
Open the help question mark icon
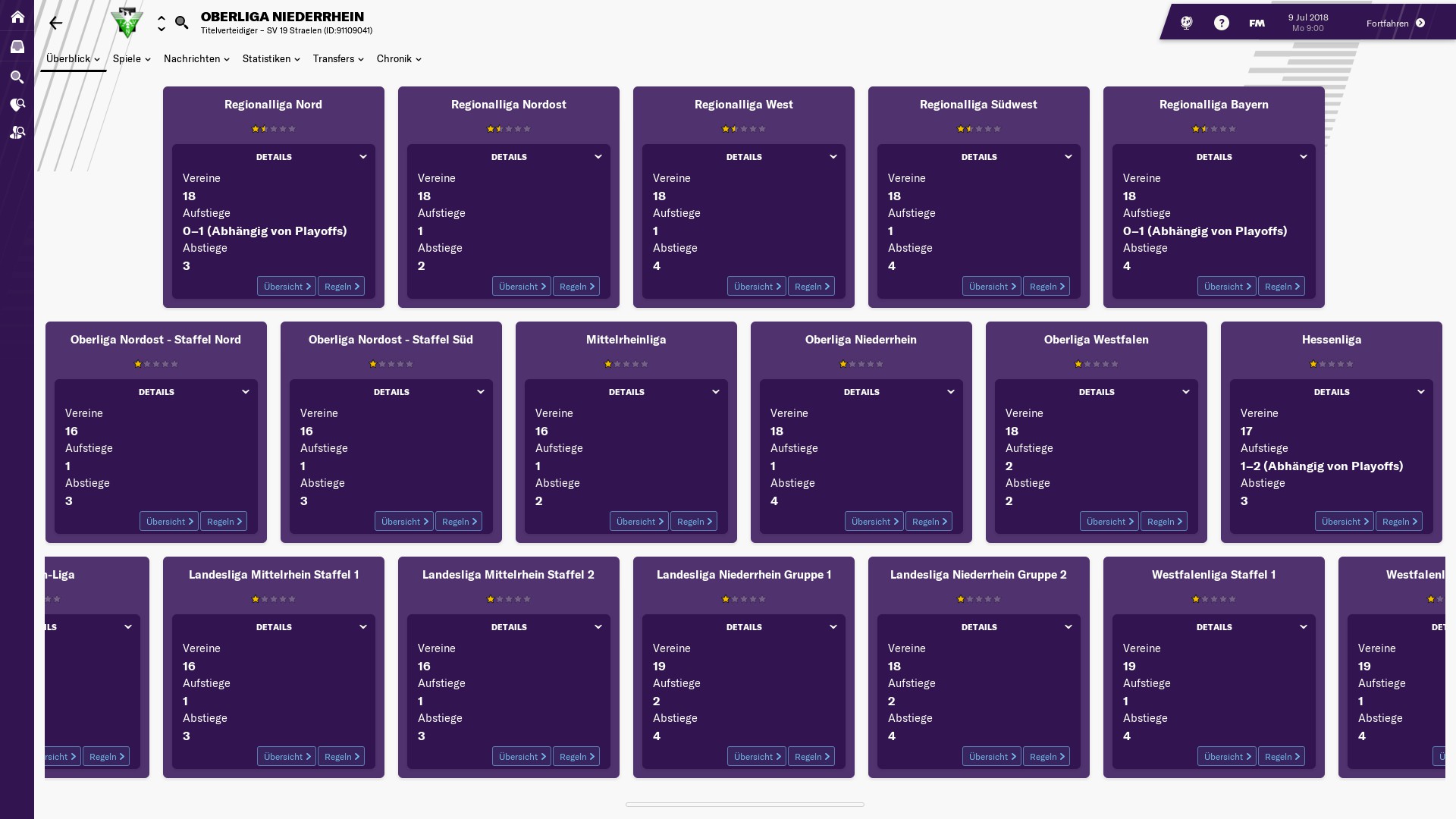1221,23
